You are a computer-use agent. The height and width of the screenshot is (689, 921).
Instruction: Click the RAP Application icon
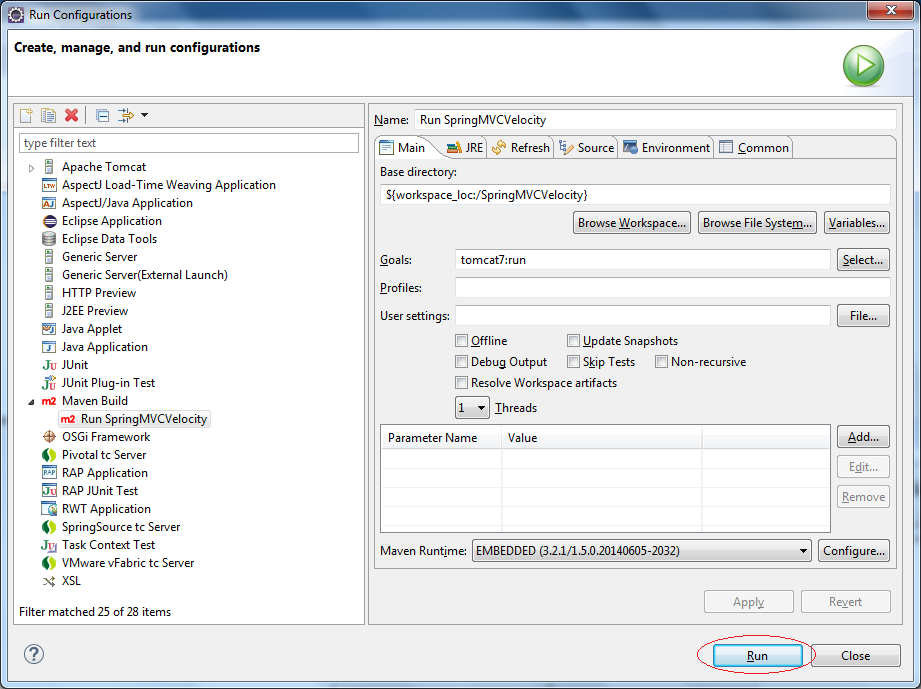click(49, 473)
